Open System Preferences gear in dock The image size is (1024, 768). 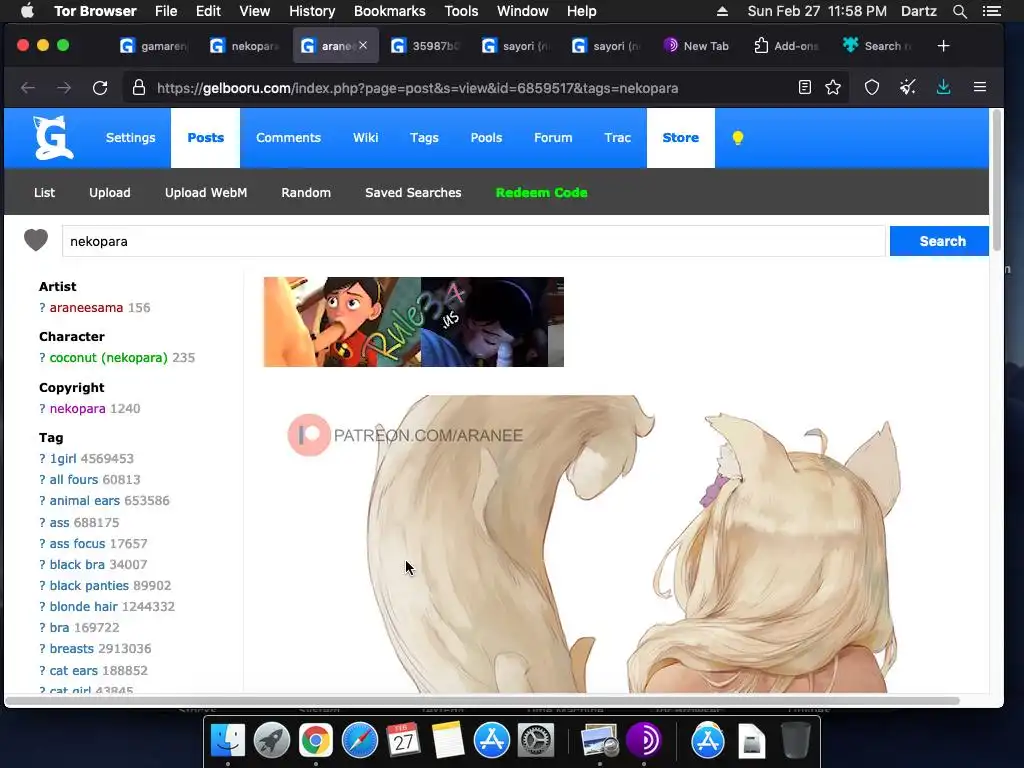click(x=536, y=741)
